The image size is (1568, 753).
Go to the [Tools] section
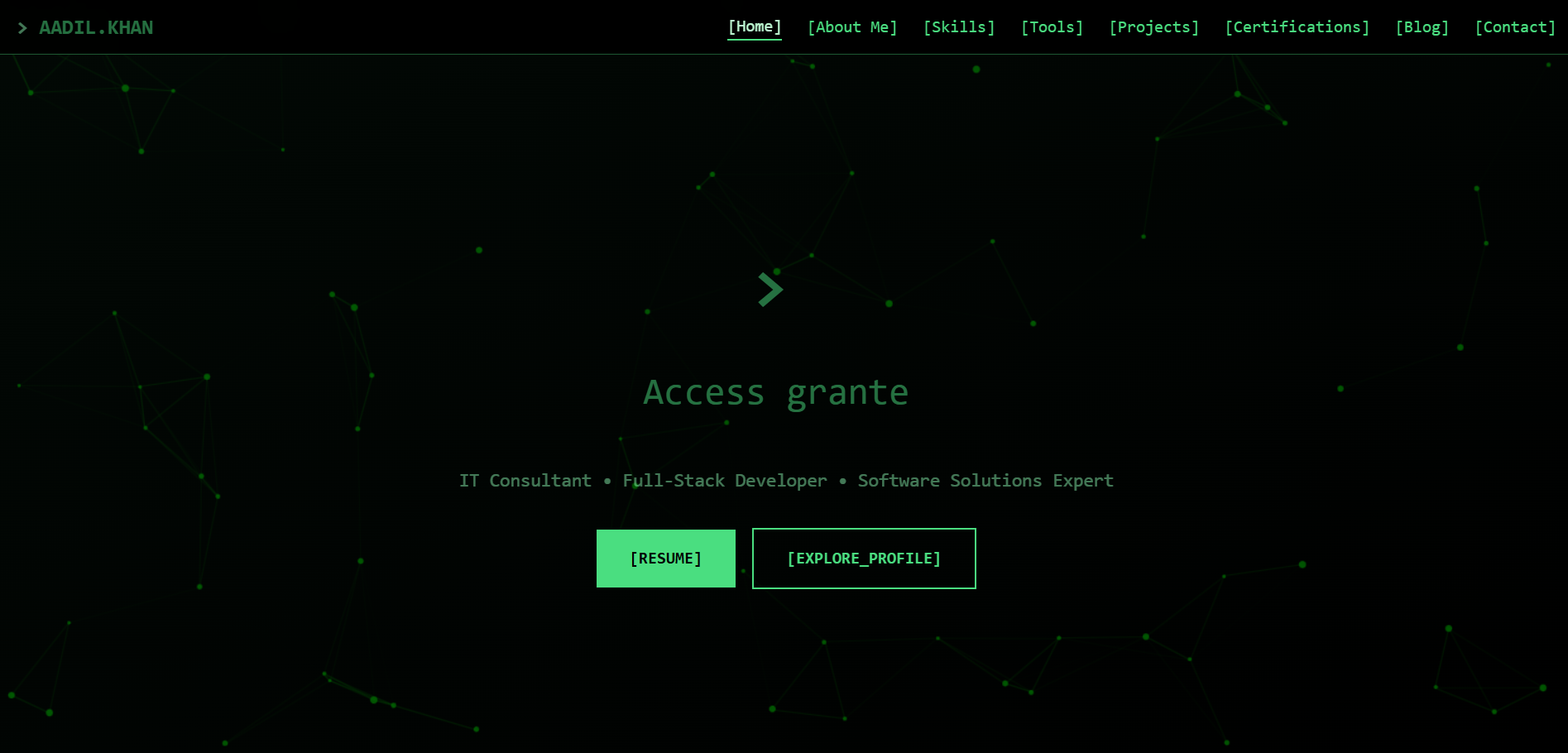click(x=1052, y=26)
